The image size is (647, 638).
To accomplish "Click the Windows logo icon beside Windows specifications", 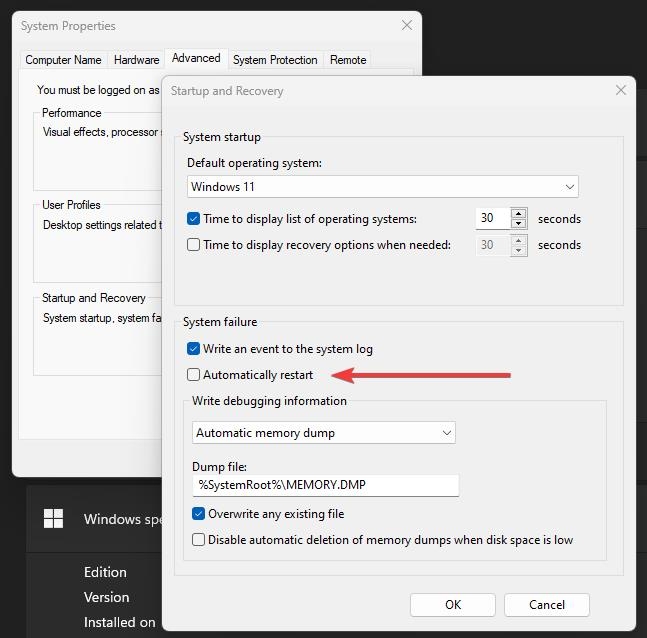I will [54, 518].
